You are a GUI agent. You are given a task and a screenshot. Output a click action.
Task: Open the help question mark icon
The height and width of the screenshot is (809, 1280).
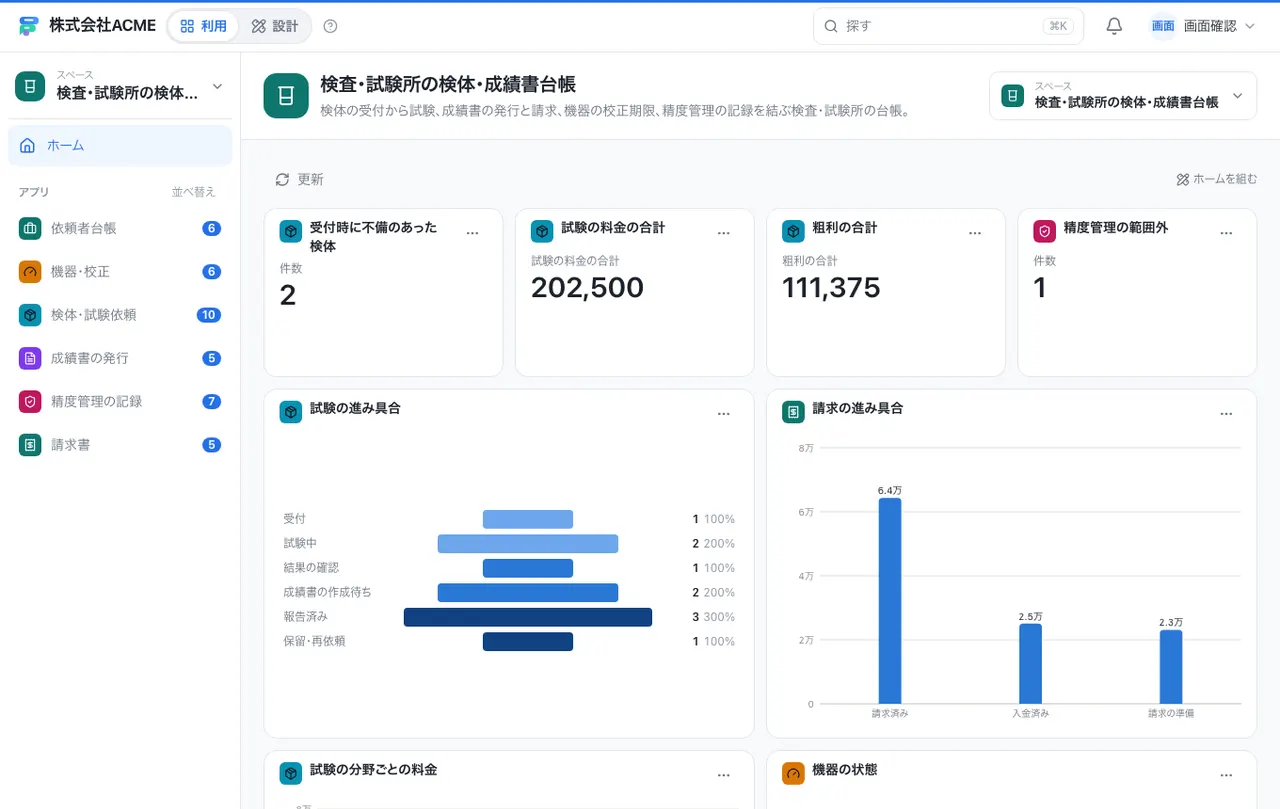(331, 26)
